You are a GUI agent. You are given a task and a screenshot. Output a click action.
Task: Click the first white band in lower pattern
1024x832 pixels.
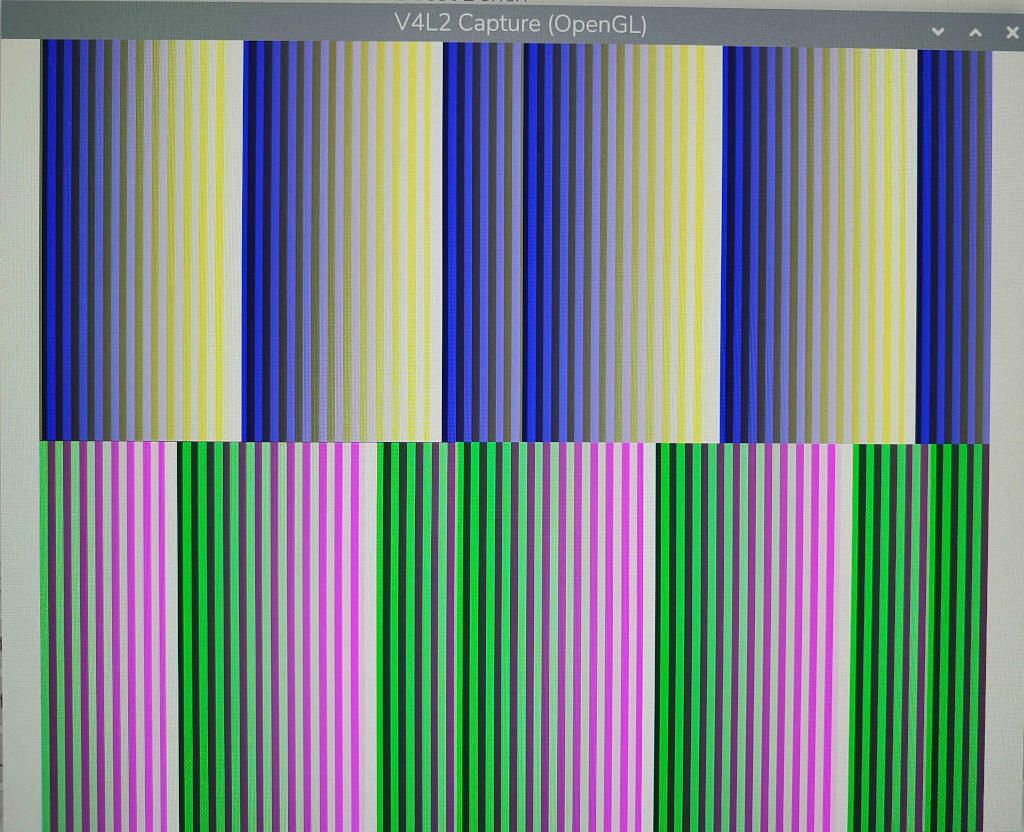click(172, 637)
